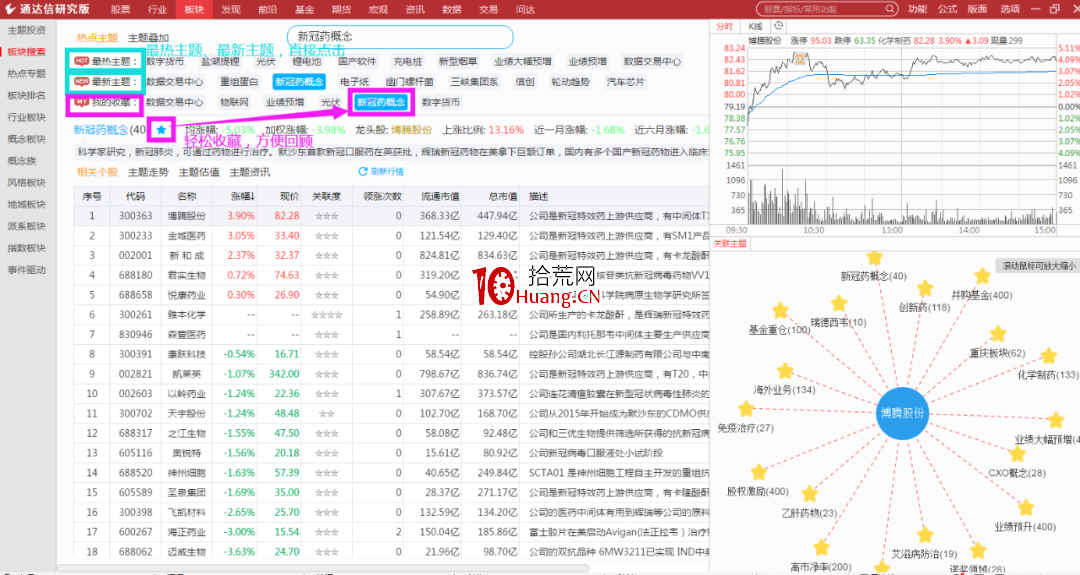Open 热点专题 in the left sidebar

27,74
